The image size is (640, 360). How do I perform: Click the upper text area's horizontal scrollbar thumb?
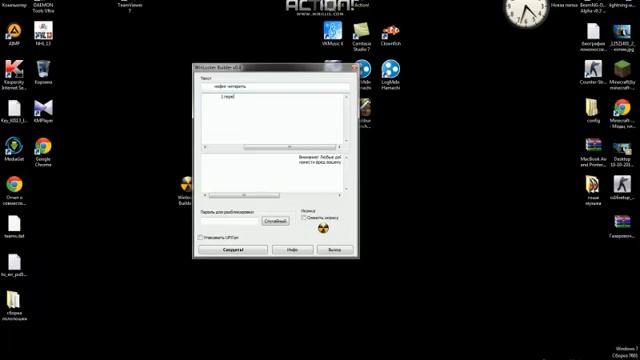pyautogui.click(x=289, y=147)
